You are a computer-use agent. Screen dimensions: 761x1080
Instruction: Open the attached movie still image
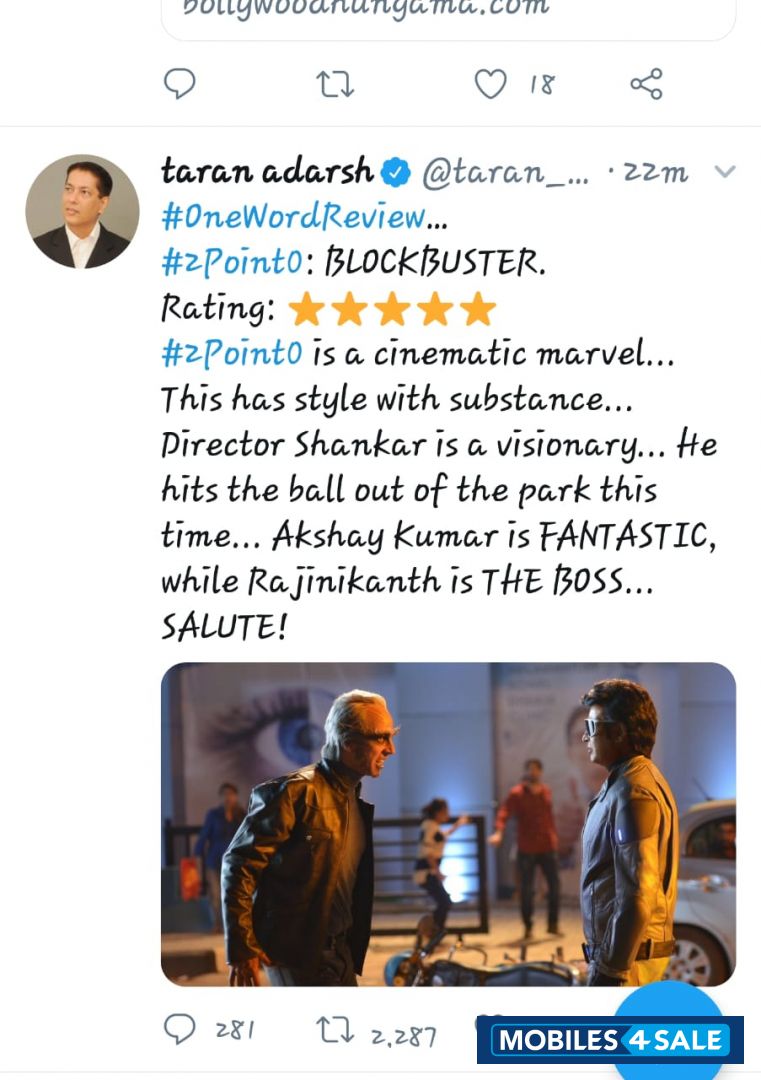tap(448, 824)
